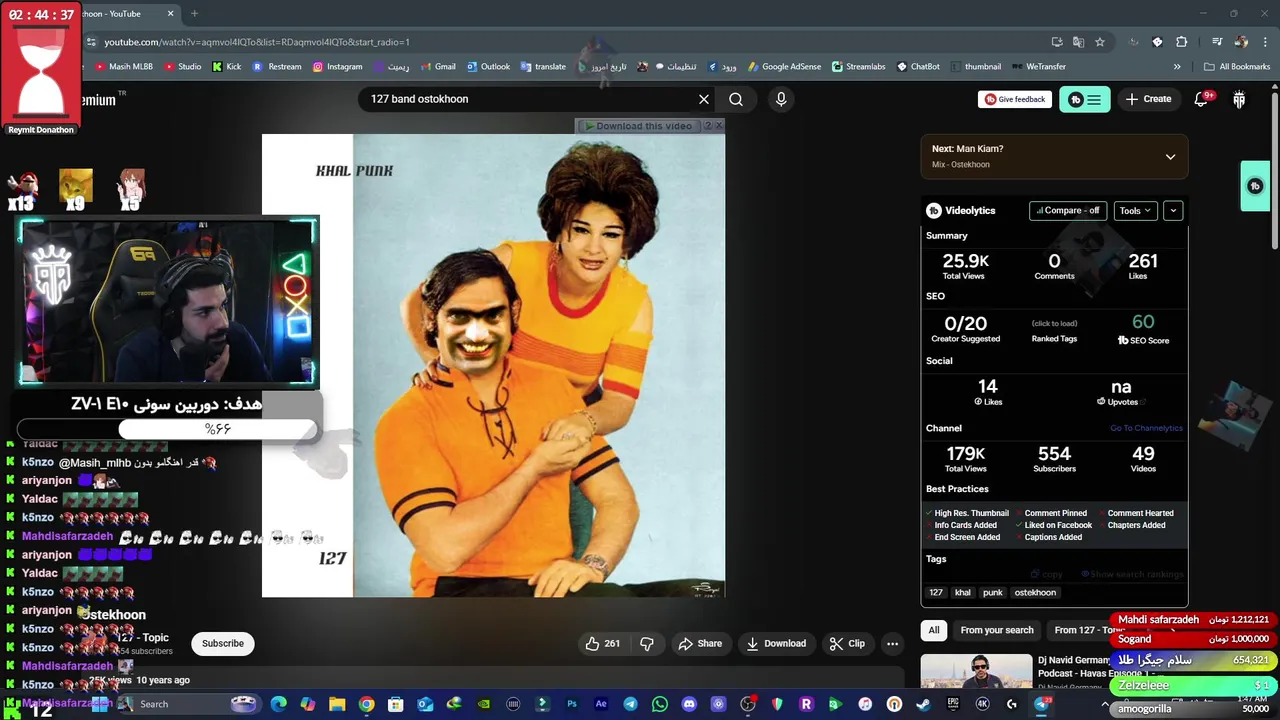Select the All filter chip

[x=934, y=630]
